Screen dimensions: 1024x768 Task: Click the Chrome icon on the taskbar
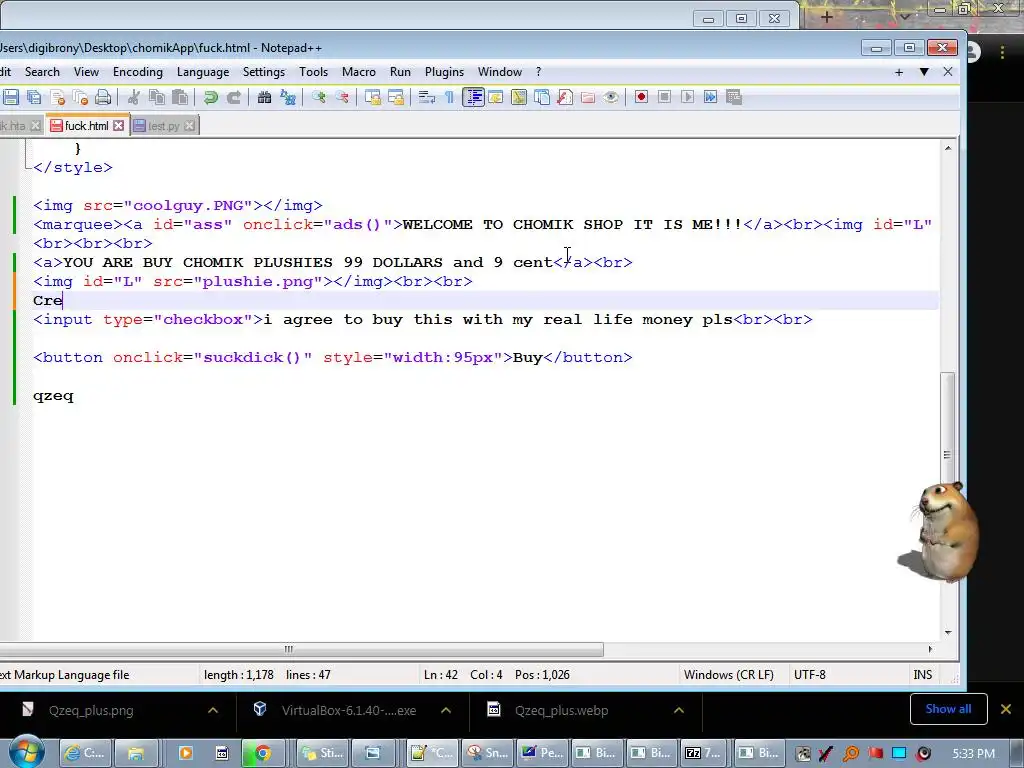click(263, 753)
